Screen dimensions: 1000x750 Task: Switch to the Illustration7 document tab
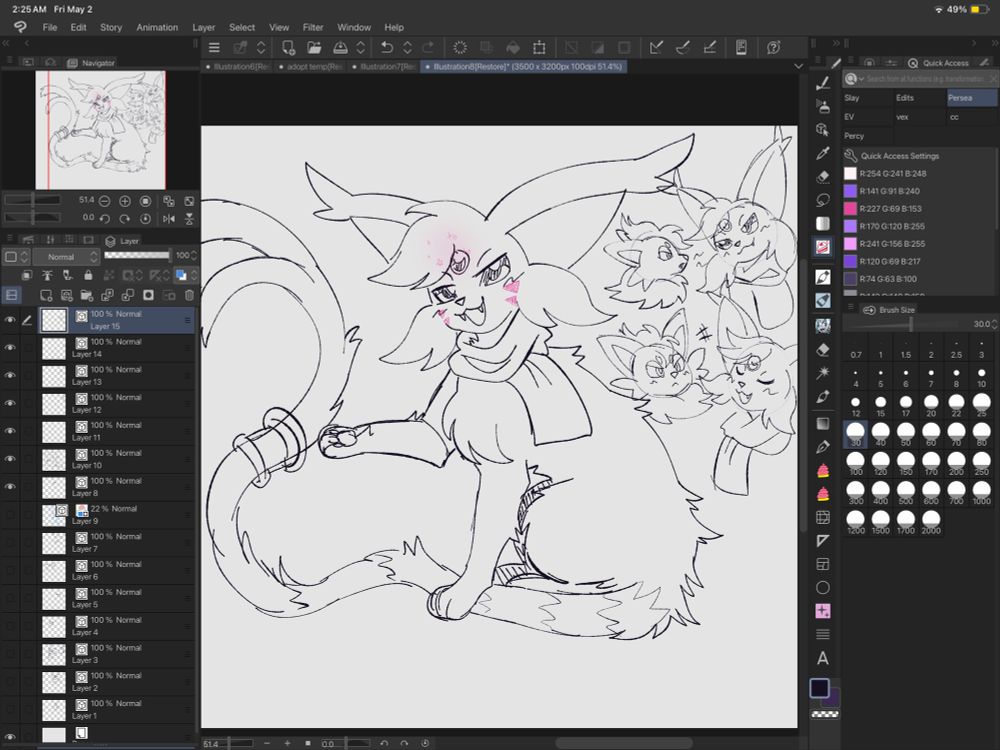point(385,66)
